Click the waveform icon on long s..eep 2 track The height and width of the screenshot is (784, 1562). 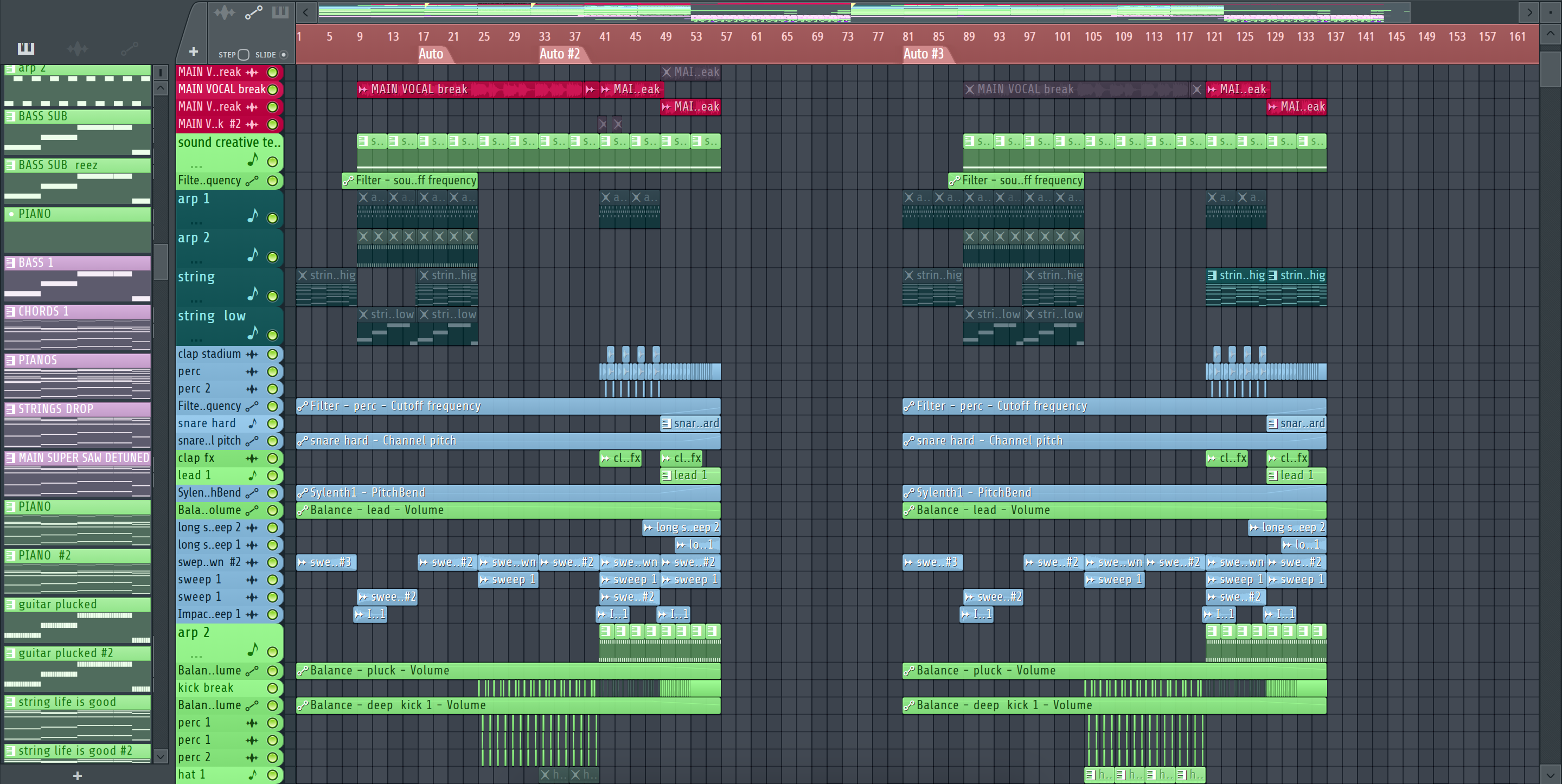[x=252, y=528]
